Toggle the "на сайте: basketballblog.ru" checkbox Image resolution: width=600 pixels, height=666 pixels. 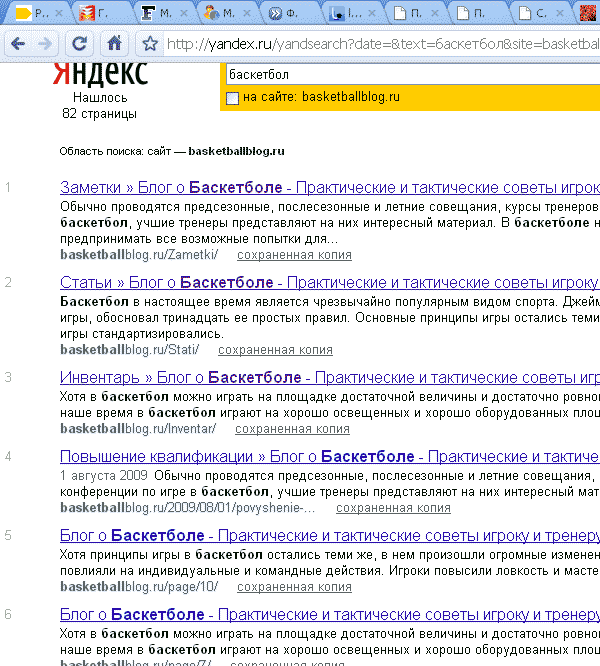(x=232, y=98)
